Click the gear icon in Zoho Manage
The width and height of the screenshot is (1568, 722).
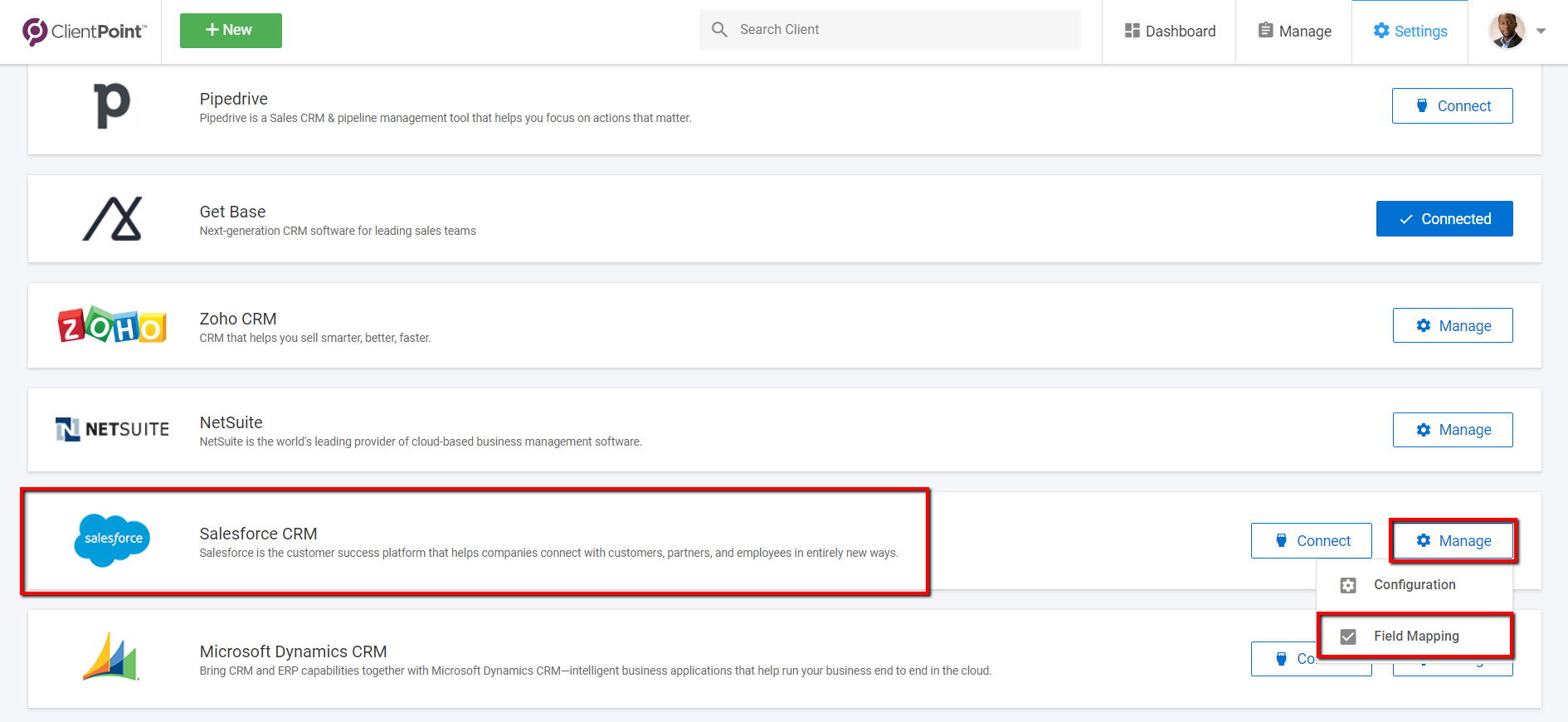[1424, 325]
